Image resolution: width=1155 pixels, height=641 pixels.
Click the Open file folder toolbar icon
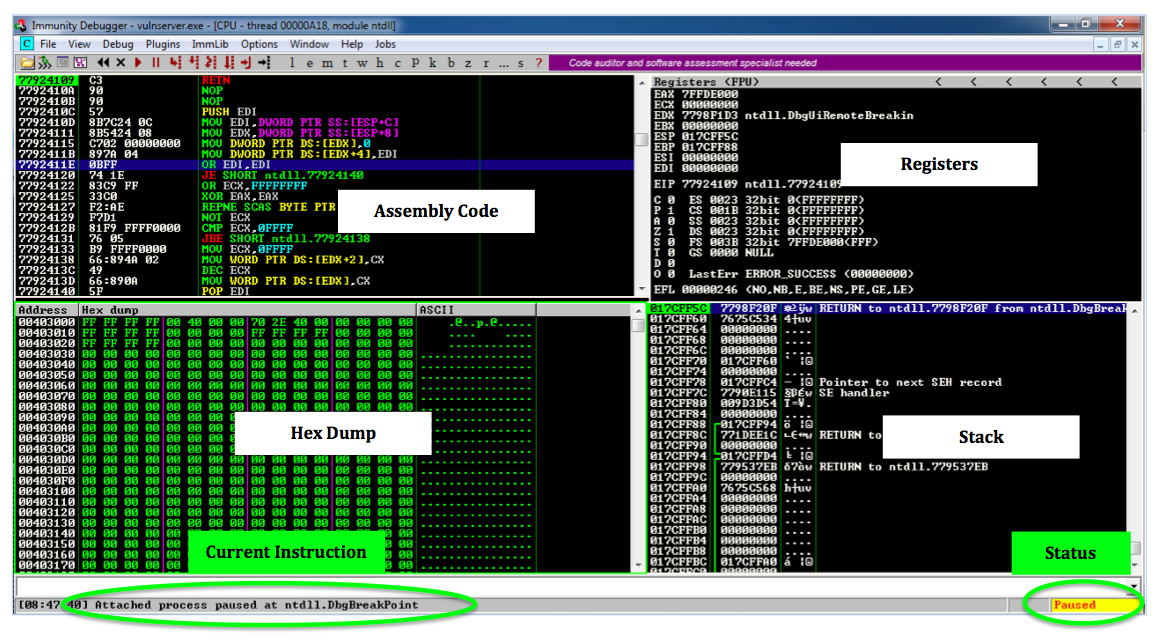[x=27, y=63]
